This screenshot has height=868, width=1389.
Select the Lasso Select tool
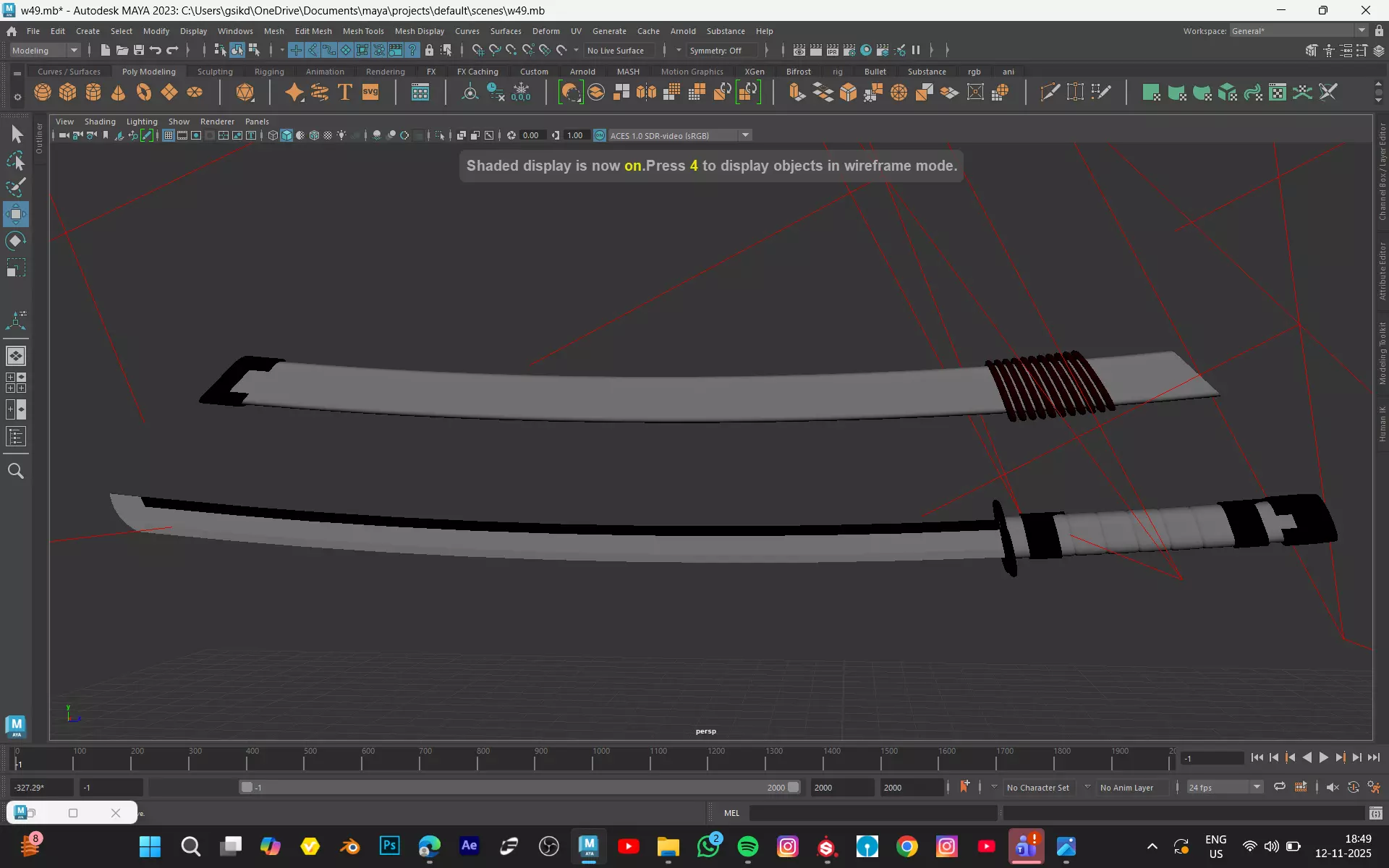[x=16, y=161]
